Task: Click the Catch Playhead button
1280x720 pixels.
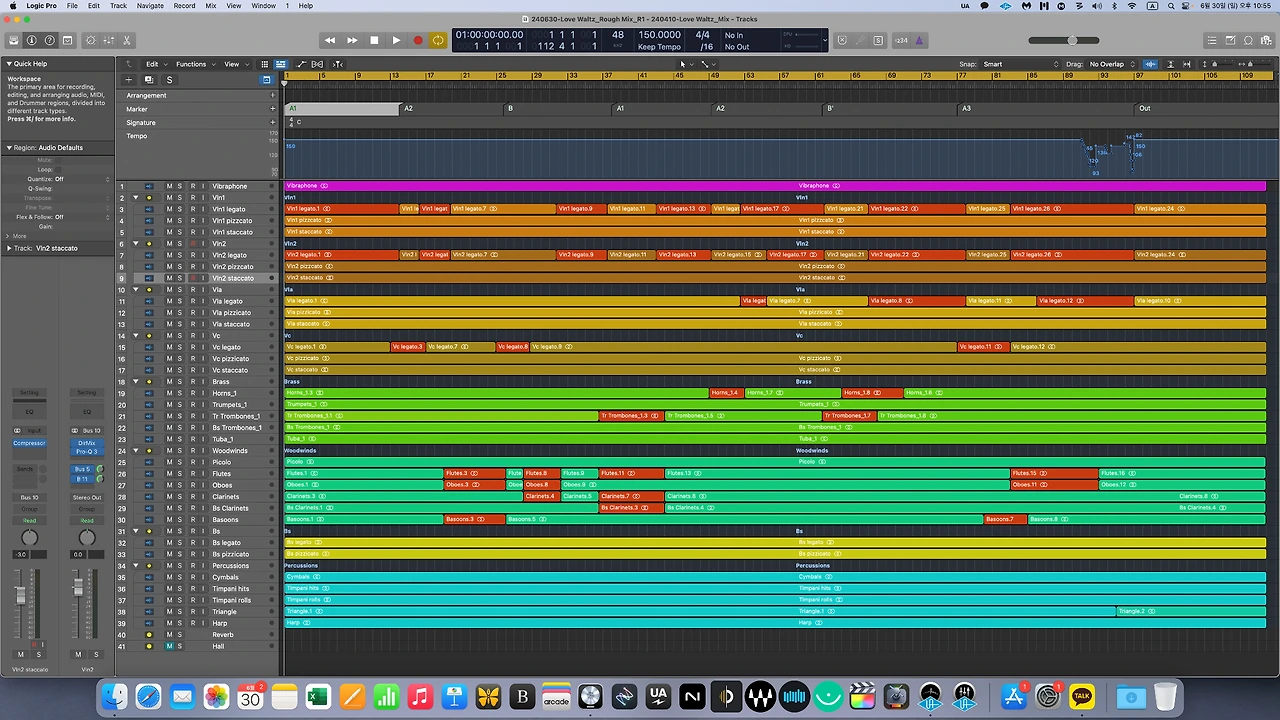Action: [x=338, y=64]
